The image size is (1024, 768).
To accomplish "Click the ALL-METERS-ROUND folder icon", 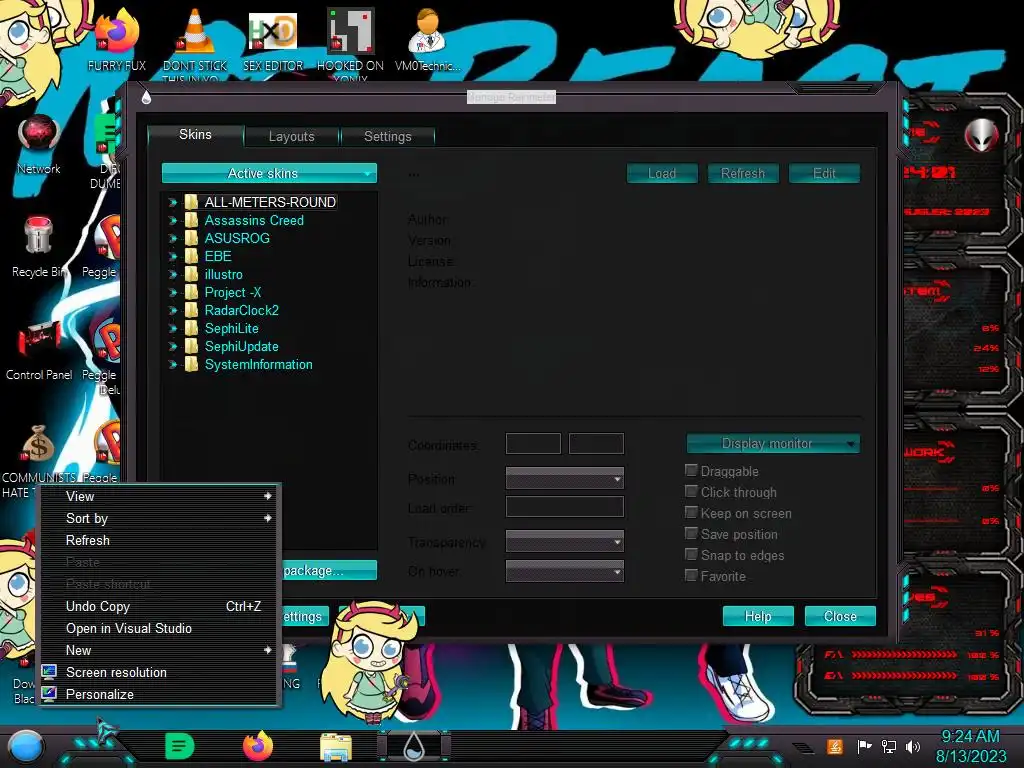I will [191, 202].
